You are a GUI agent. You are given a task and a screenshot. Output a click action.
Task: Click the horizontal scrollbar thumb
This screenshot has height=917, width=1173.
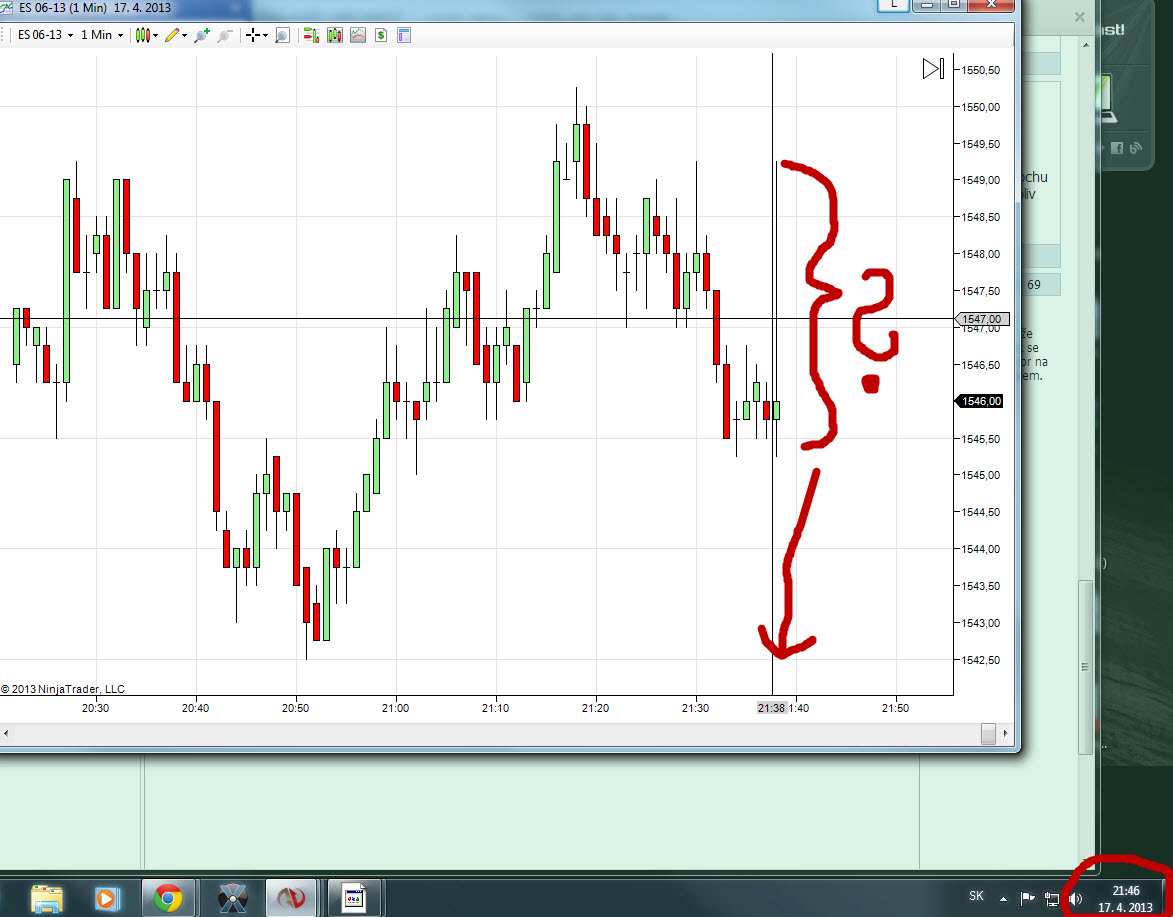click(988, 734)
